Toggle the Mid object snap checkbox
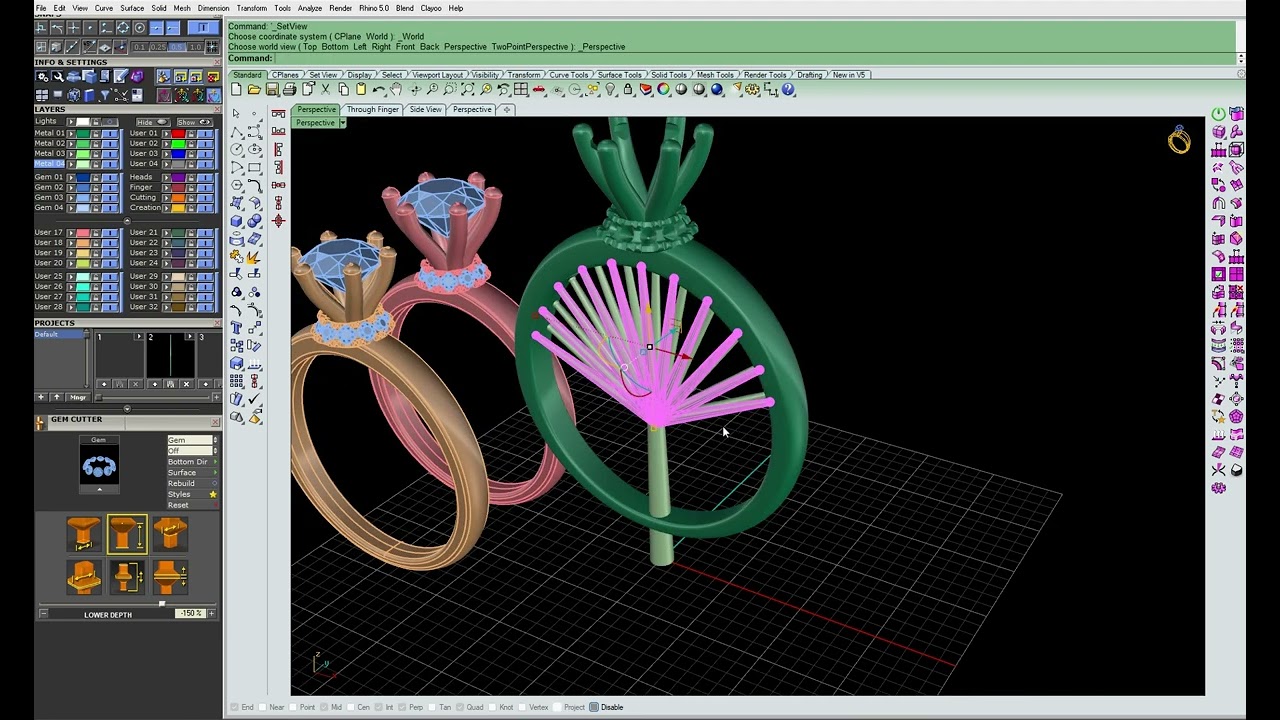The height and width of the screenshot is (720, 1280). 322,707
